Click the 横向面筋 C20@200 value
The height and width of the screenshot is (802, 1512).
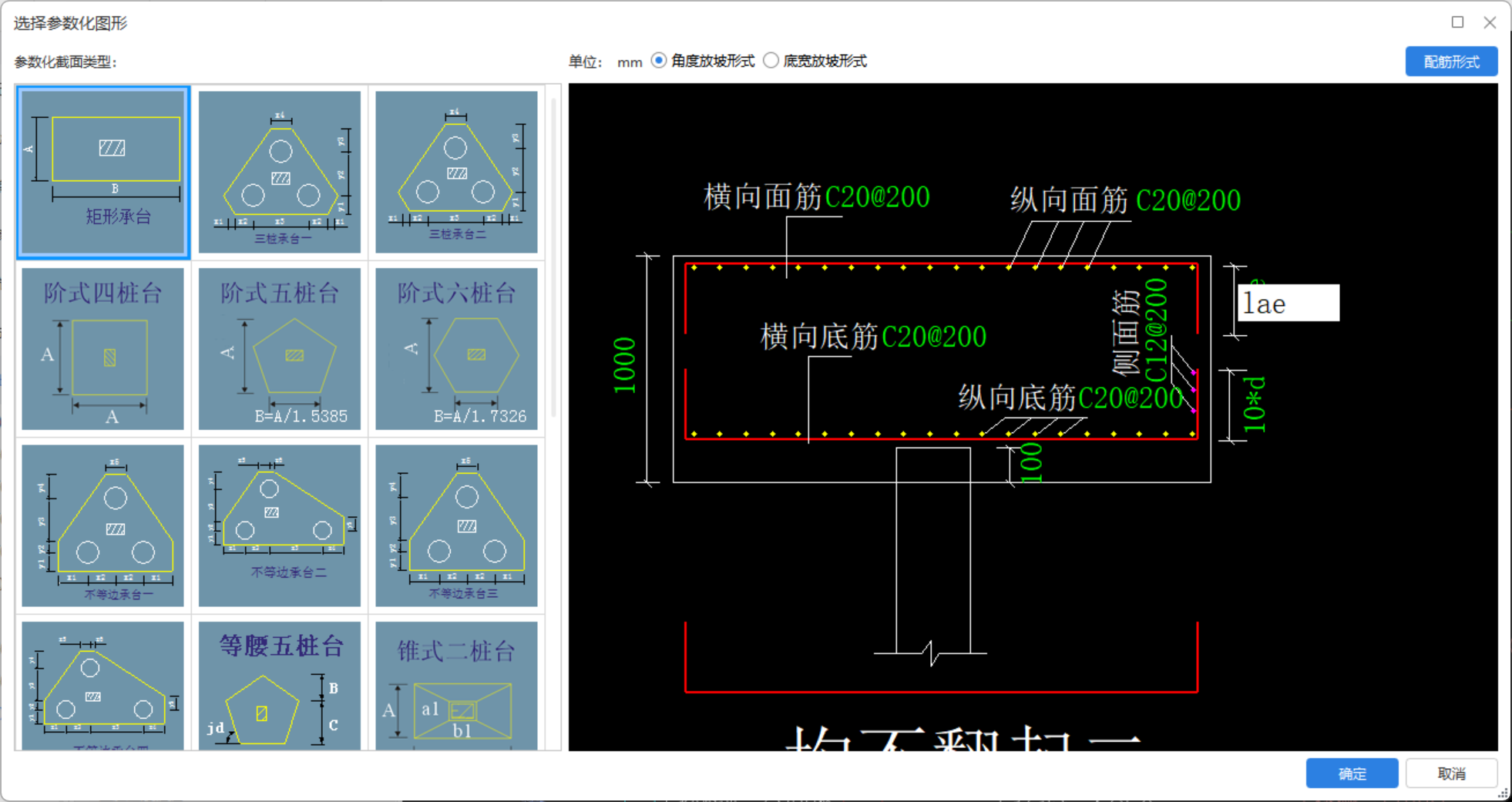tap(877, 197)
